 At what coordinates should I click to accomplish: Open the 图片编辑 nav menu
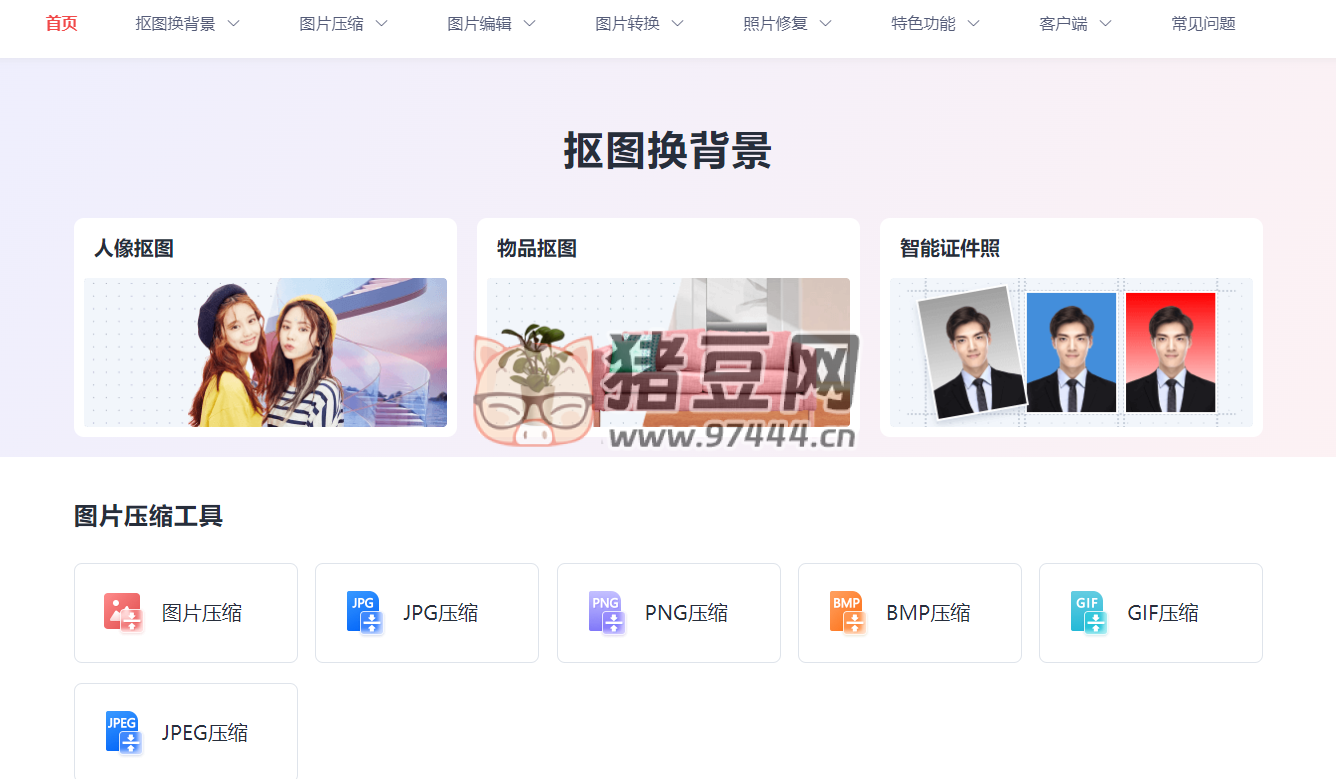[x=479, y=23]
